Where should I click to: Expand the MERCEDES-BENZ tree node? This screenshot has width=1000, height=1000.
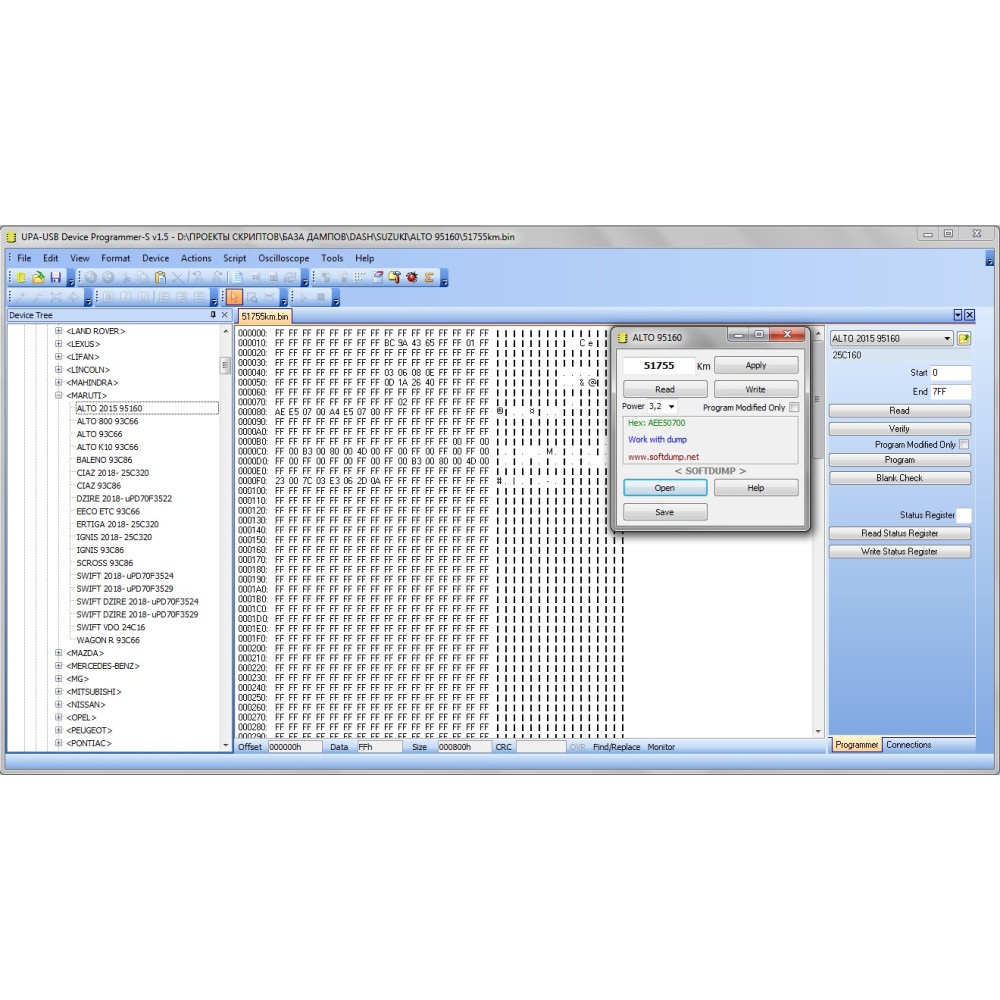pyautogui.click(x=59, y=666)
